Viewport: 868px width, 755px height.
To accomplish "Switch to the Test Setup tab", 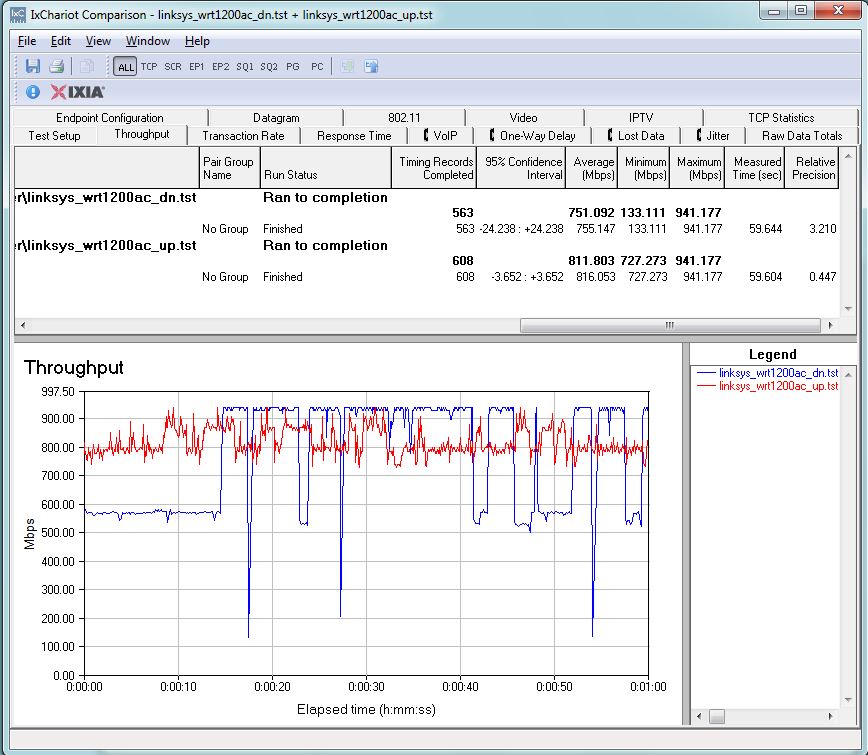I will click(x=54, y=136).
